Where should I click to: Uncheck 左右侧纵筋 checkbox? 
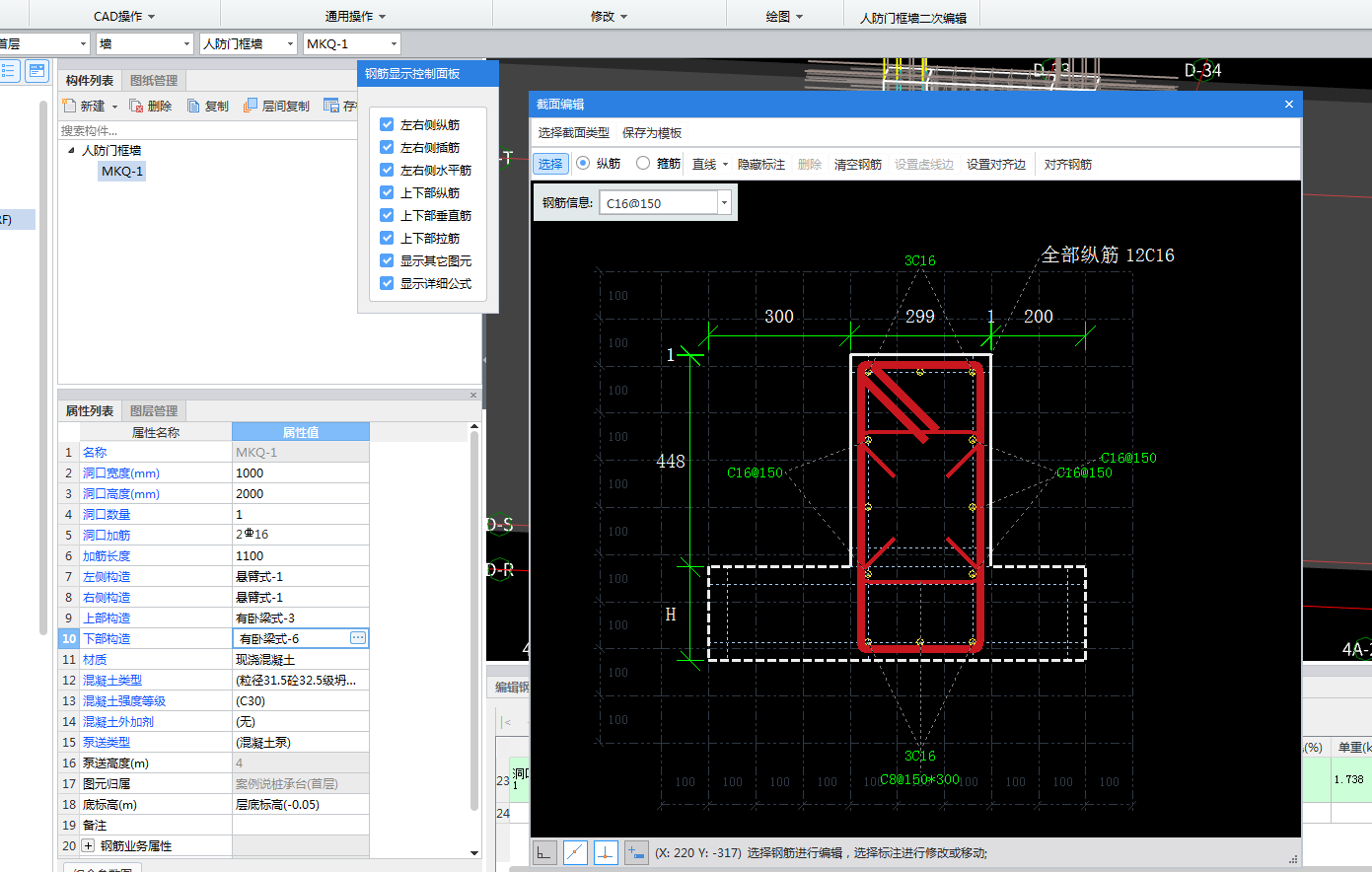(387, 124)
